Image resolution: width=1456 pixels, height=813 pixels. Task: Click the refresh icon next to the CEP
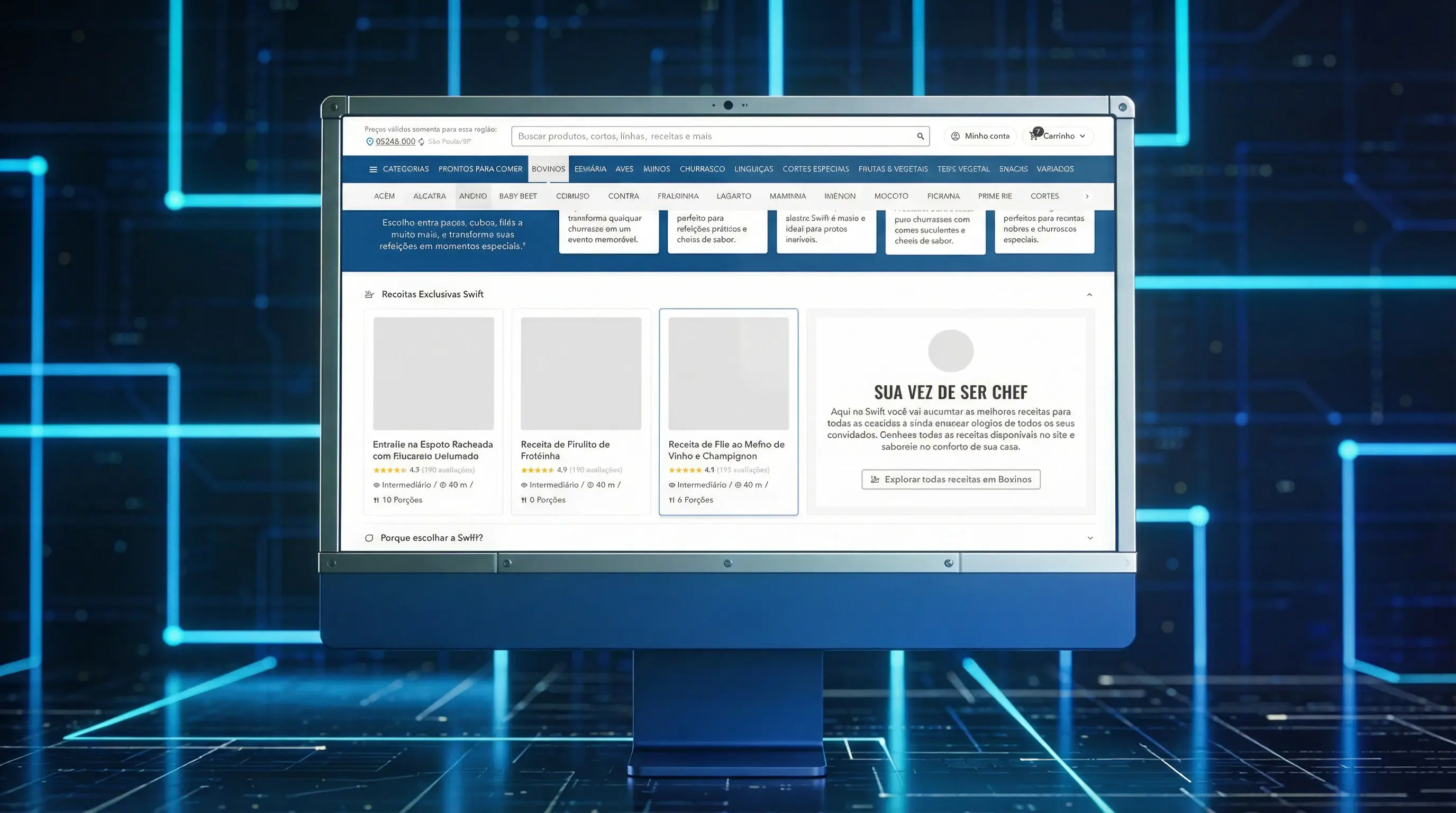point(421,141)
